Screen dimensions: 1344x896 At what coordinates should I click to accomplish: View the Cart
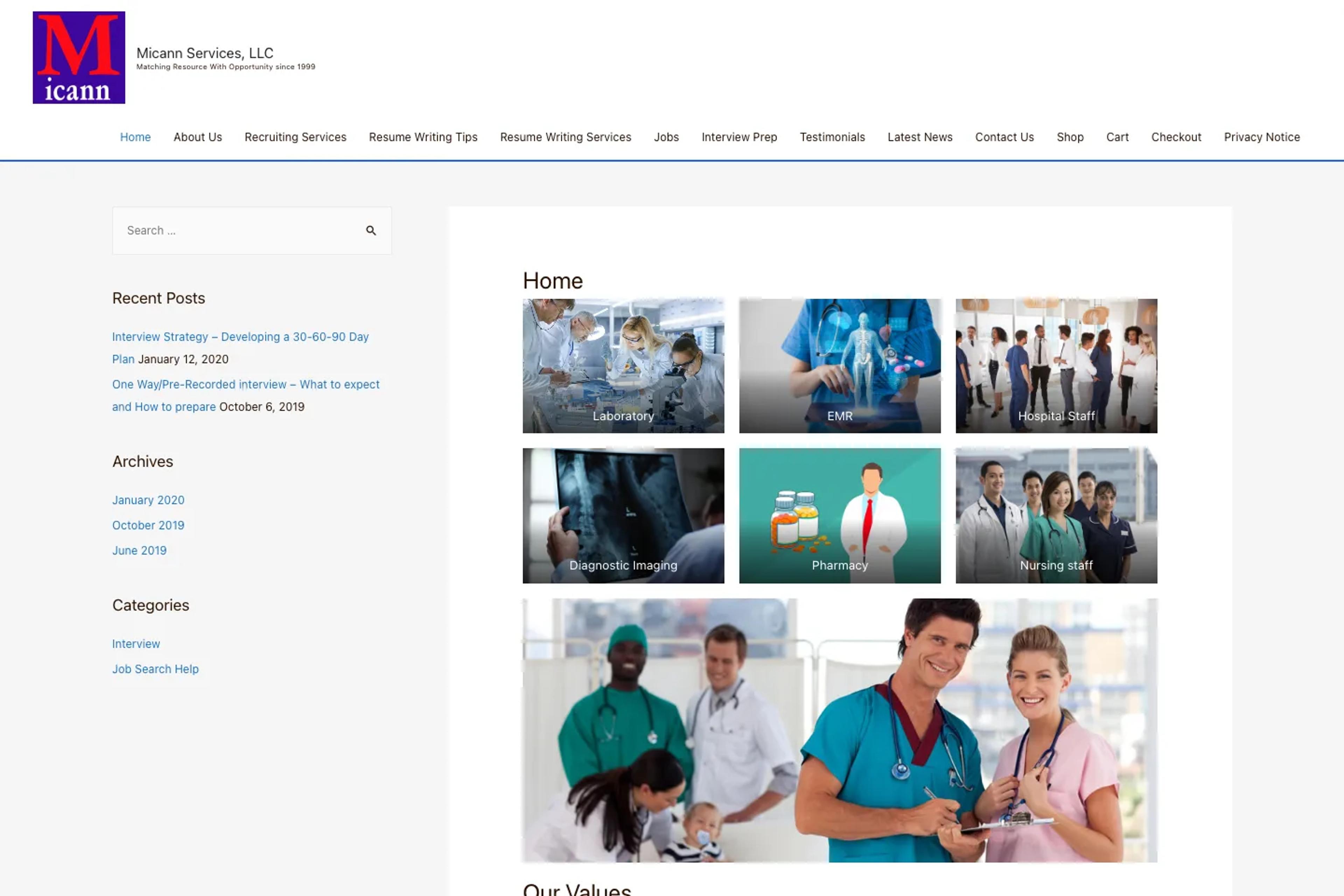1117,137
